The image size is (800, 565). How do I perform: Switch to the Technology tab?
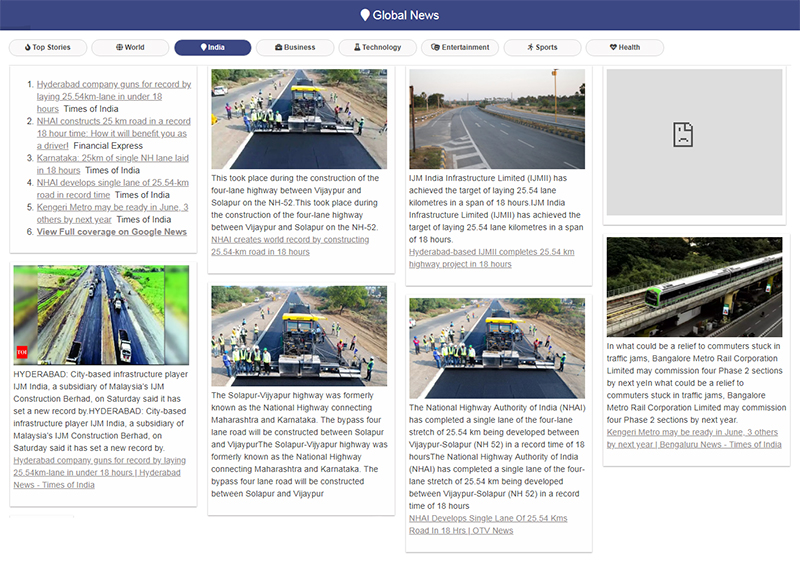click(x=378, y=47)
